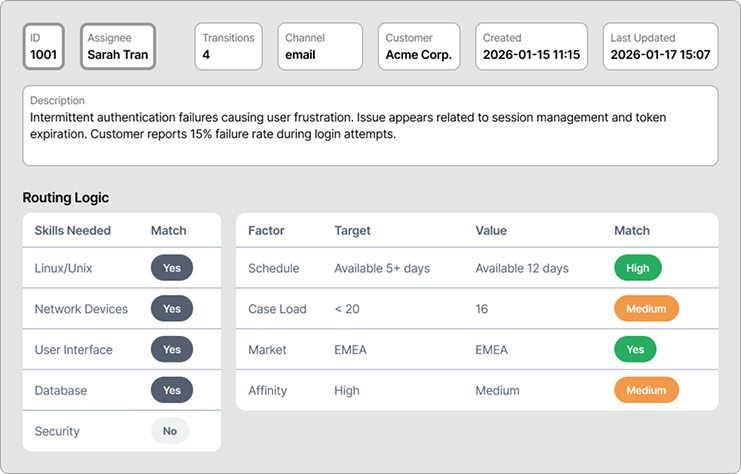
Task: Click the Last Updated 2026-01-17 15:07 card
Action: pos(660,46)
